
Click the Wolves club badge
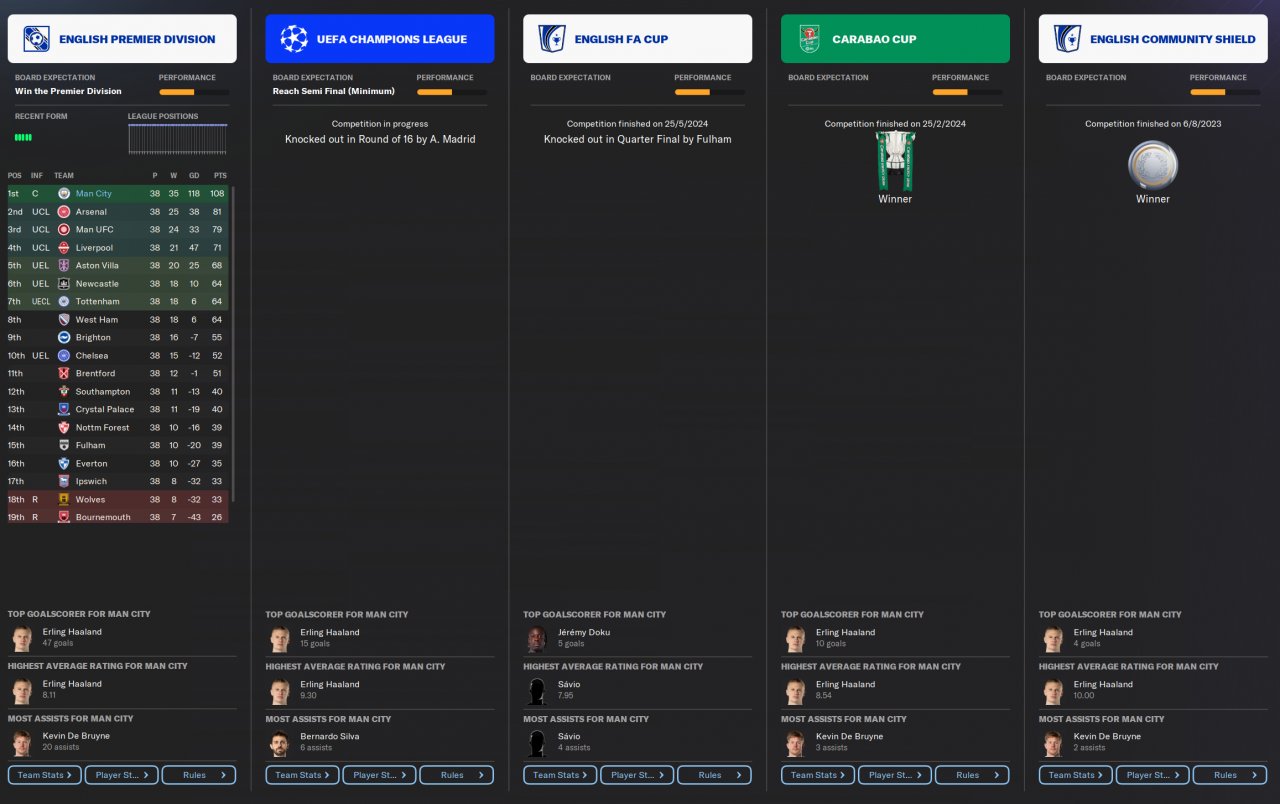(x=63, y=500)
